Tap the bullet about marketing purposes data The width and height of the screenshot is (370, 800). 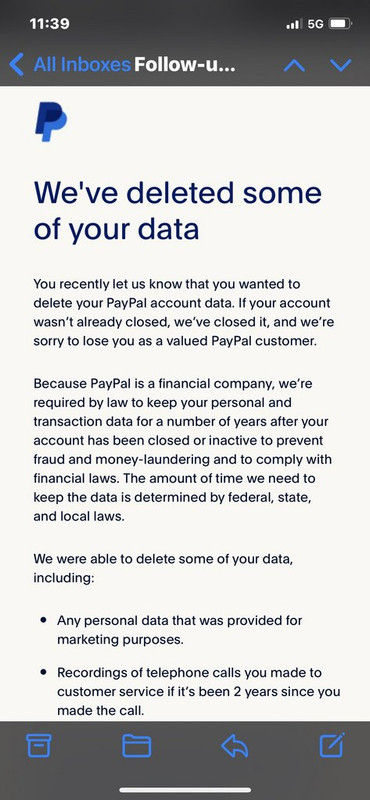[x=180, y=630]
